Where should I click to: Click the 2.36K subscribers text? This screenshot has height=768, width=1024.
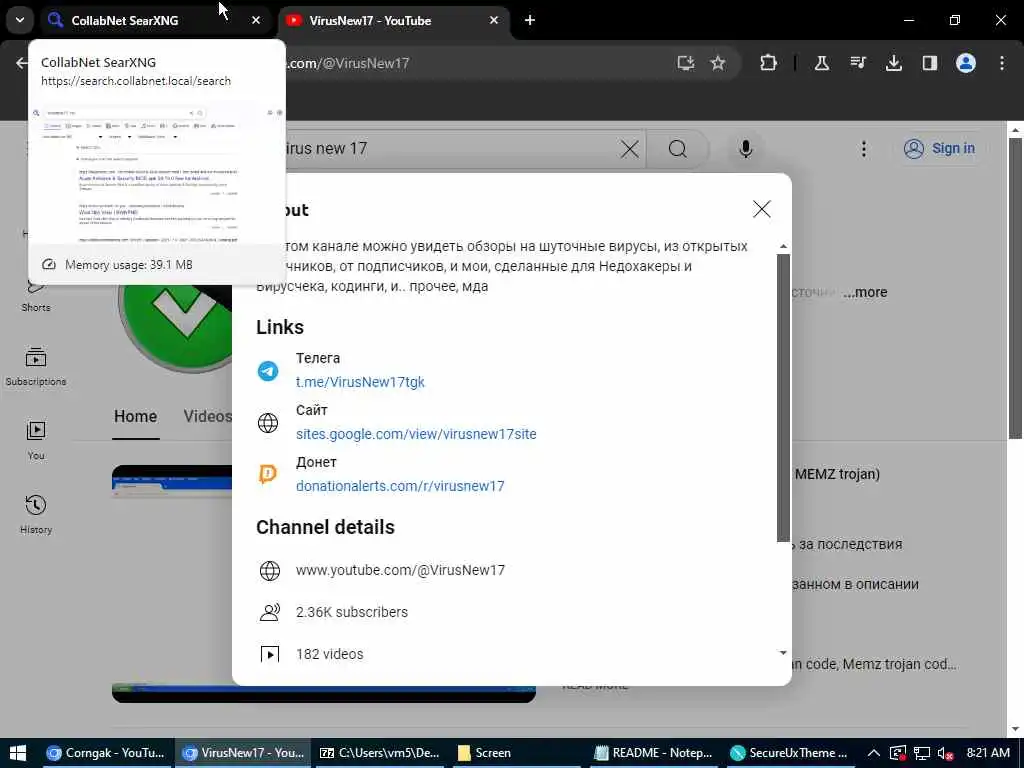pos(351,612)
